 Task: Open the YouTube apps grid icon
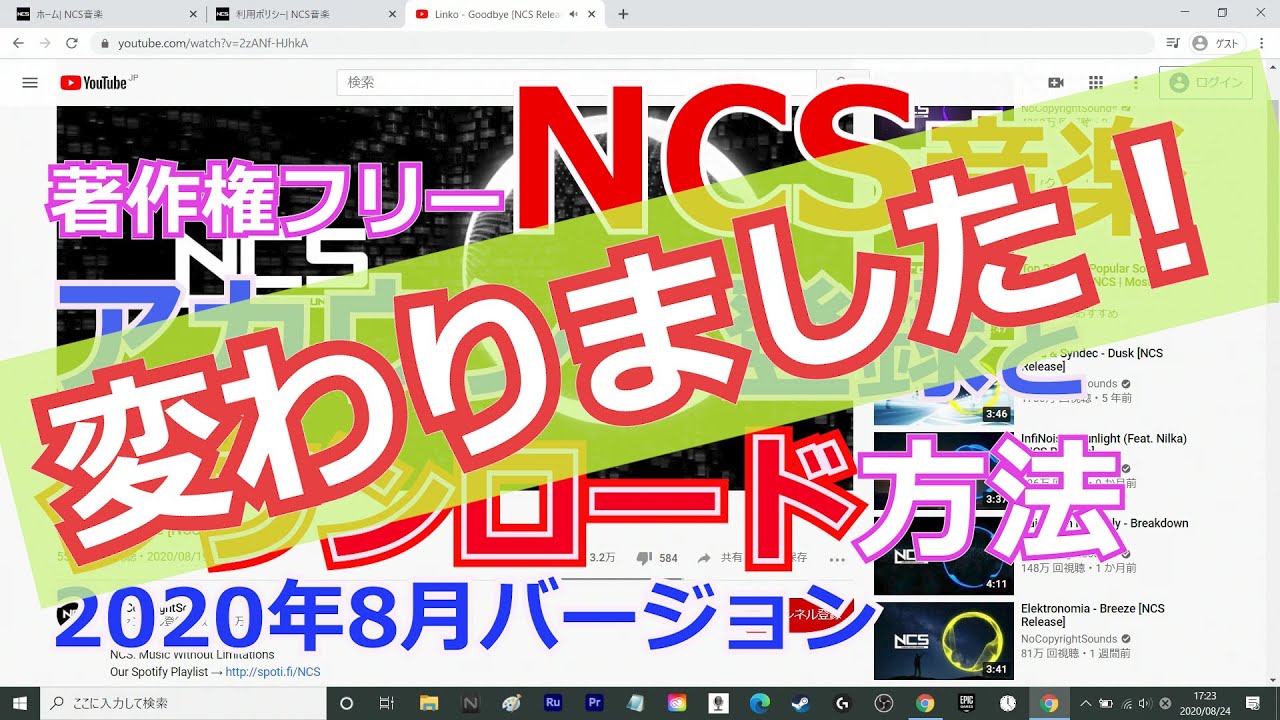click(x=1096, y=83)
